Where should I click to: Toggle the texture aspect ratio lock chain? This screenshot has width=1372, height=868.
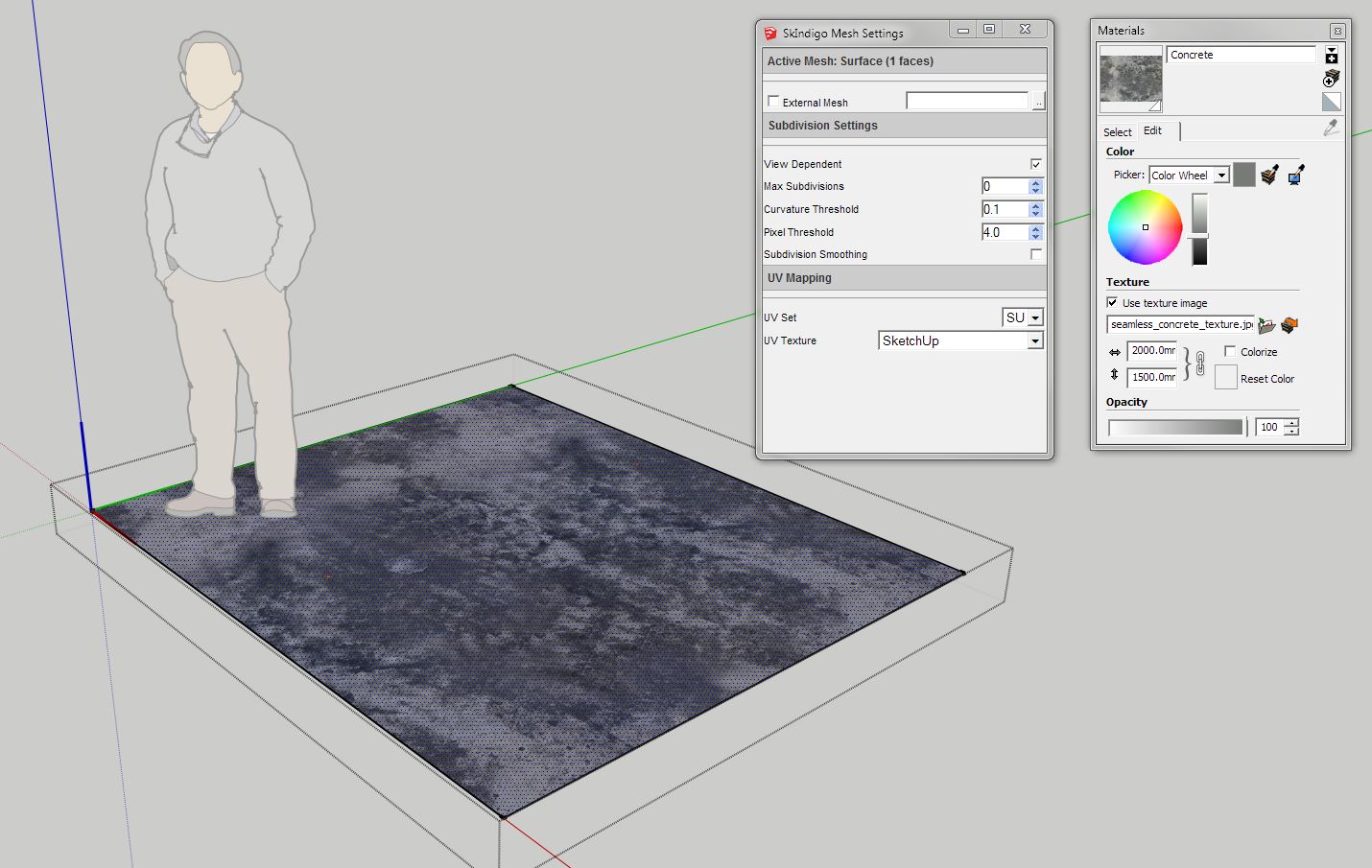(1199, 364)
